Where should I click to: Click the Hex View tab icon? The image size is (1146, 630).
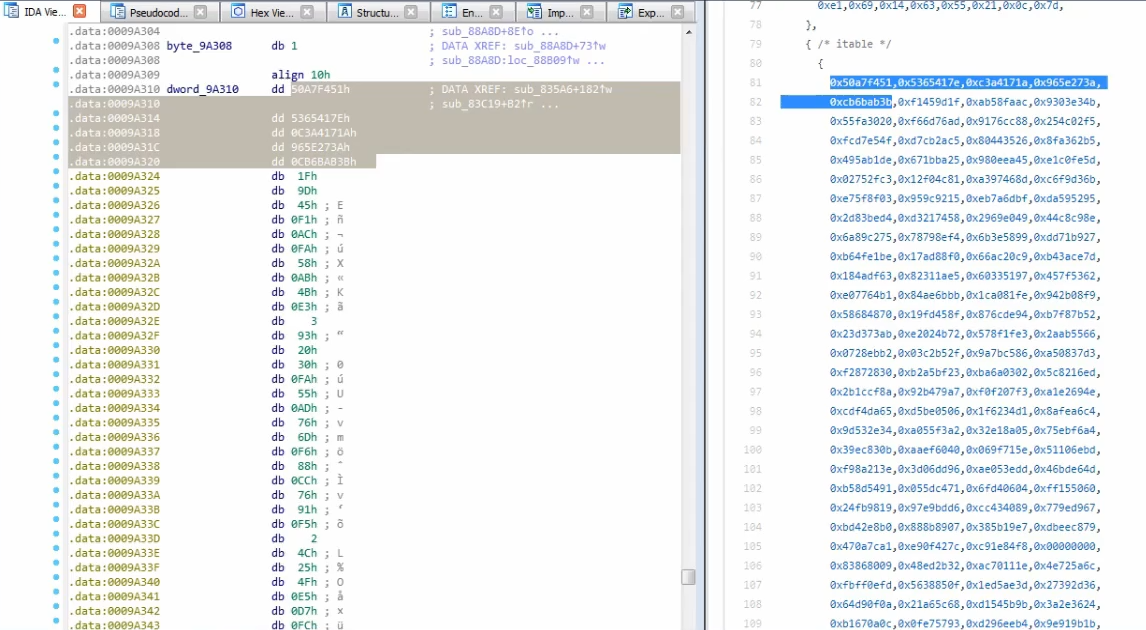point(236,11)
